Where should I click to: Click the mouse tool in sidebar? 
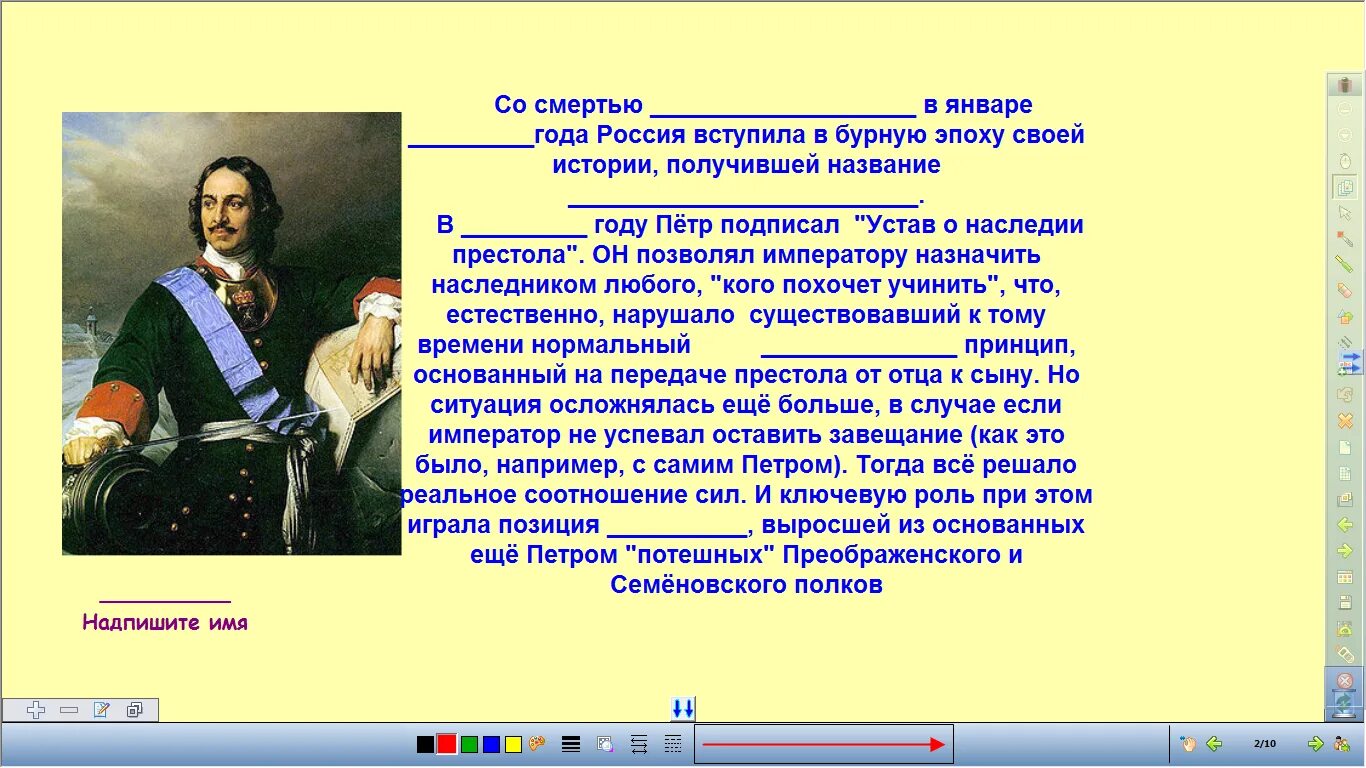click(x=1345, y=160)
